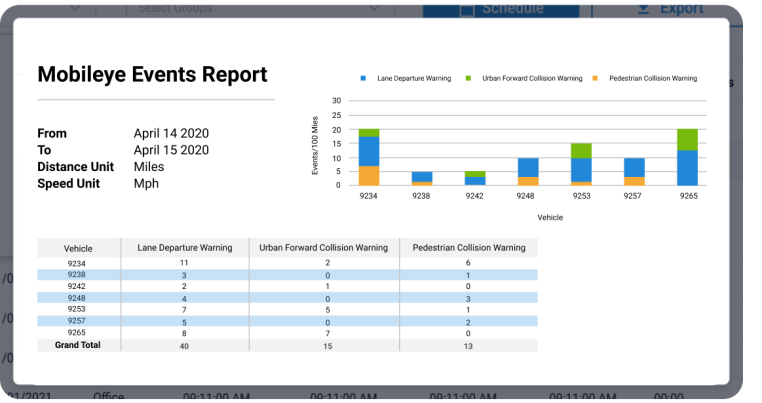Click the Urban Forward Collision Warning column header
Screen dimensions: 762x403
(324, 248)
